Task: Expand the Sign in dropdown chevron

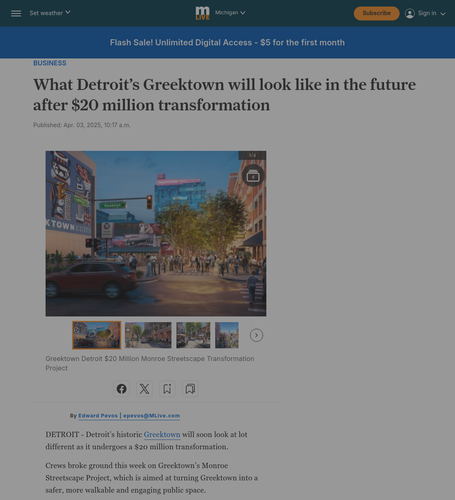Action: [x=443, y=14]
